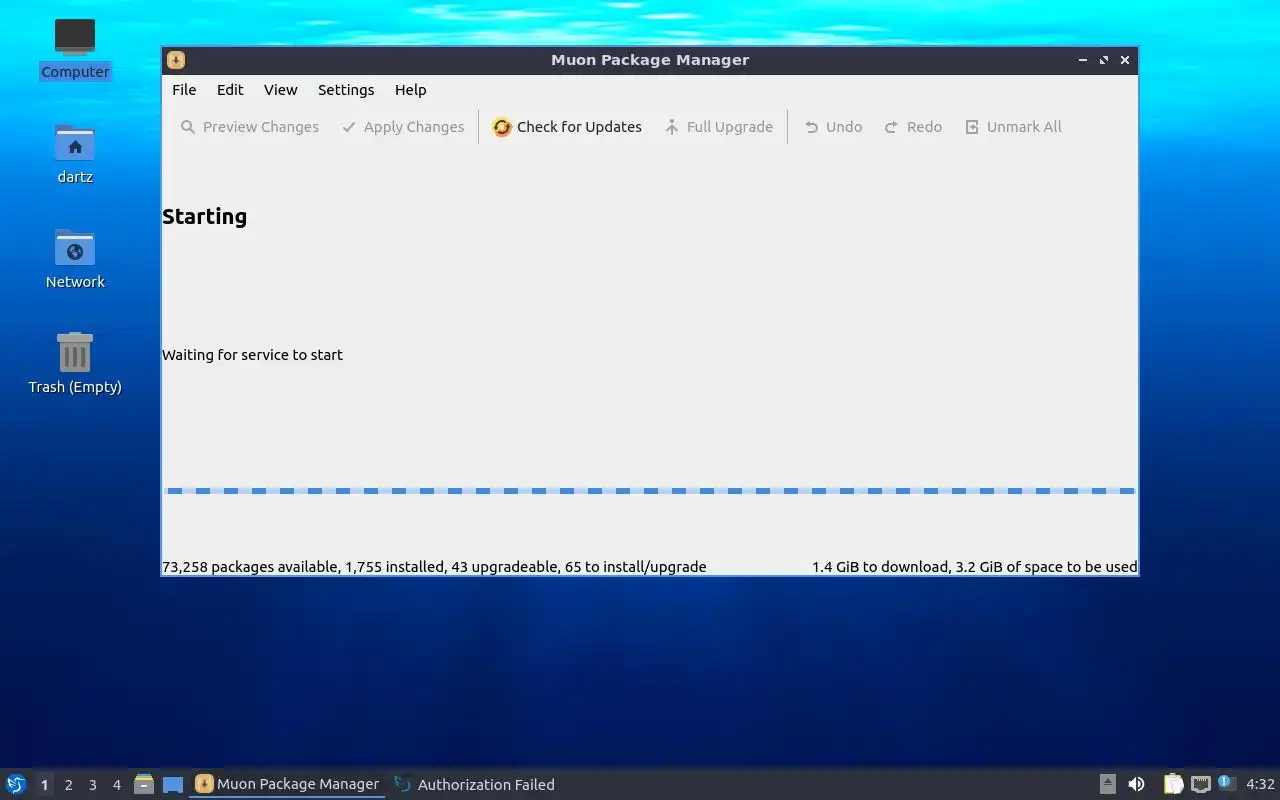Open the volume control tray icon

[1136, 784]
